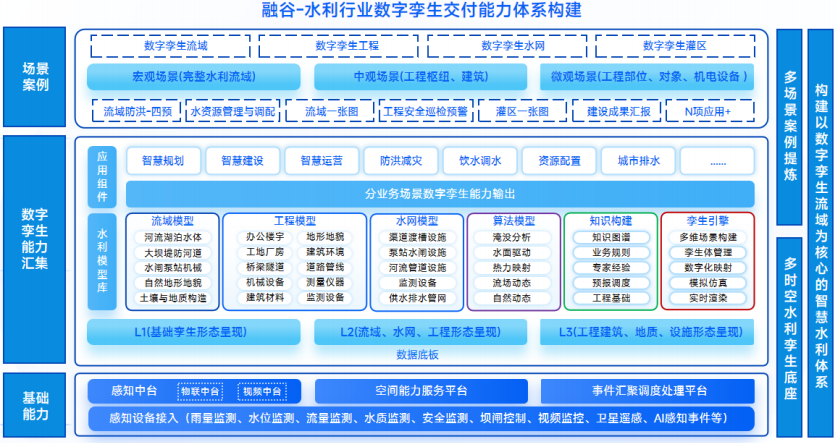Click the 流域模型 heading
This screenshot has height=443, width=837.
click(x=172, y=221)
